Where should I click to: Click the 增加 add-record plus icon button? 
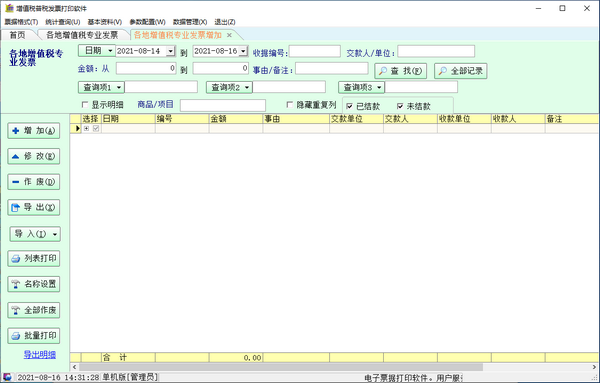[x=34, y=131]
